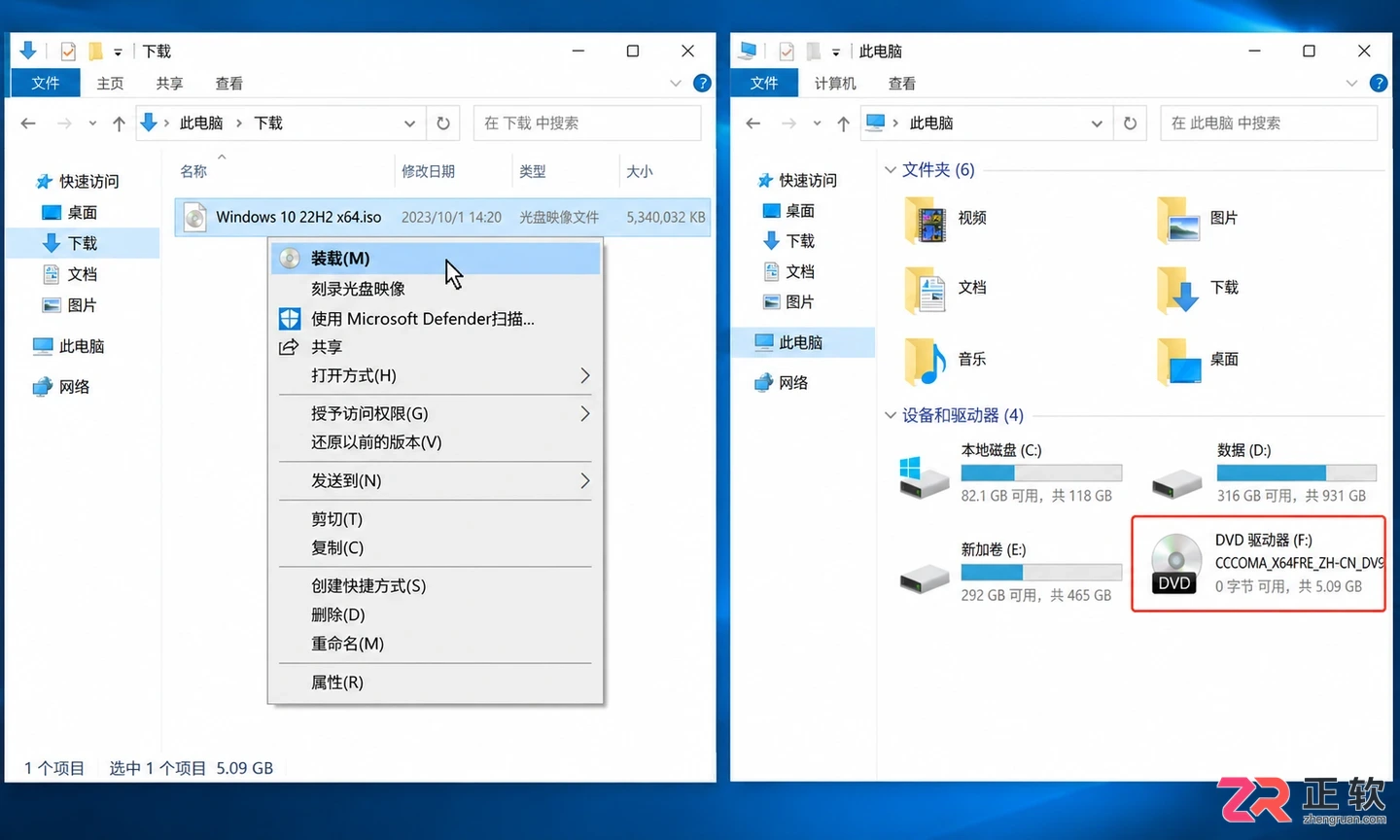Screen dimensions: 1400x840
Task: Open the 音乐 folder icon
Action: click(926, 361)
